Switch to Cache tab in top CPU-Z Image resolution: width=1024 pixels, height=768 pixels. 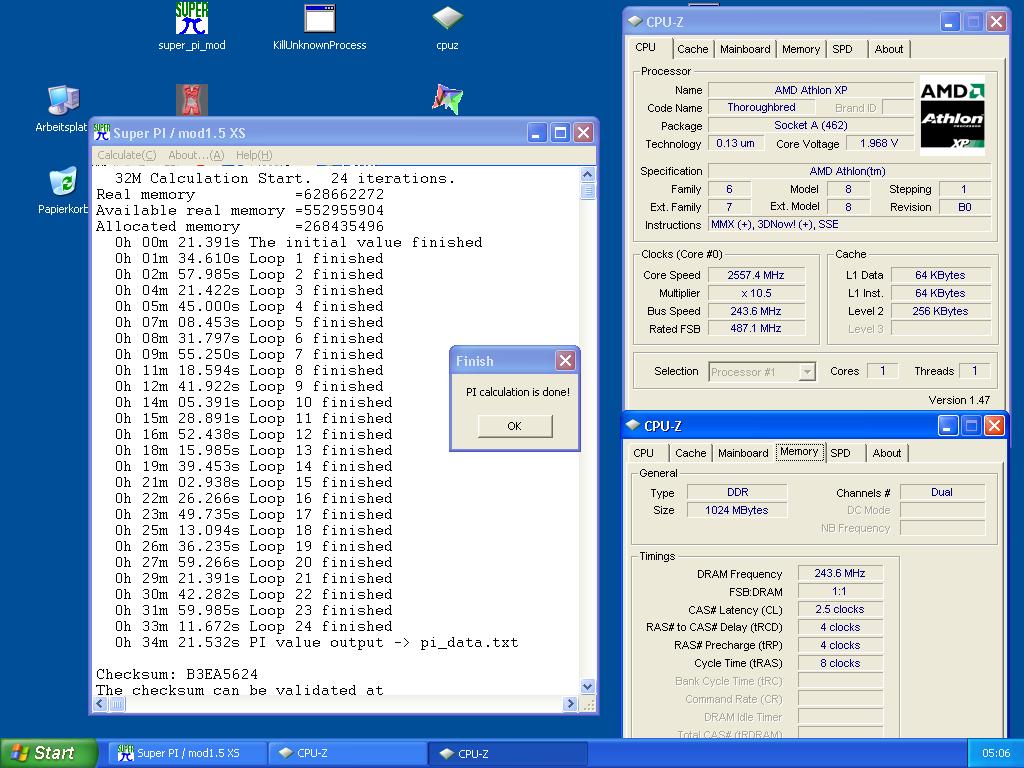point(693,49)
